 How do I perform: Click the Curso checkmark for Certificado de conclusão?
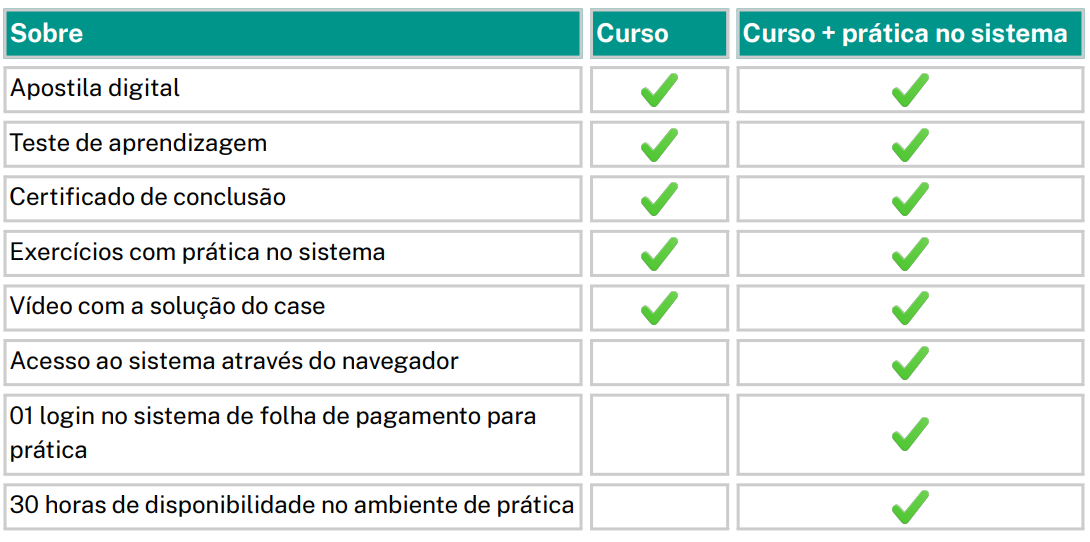[659, 199]
